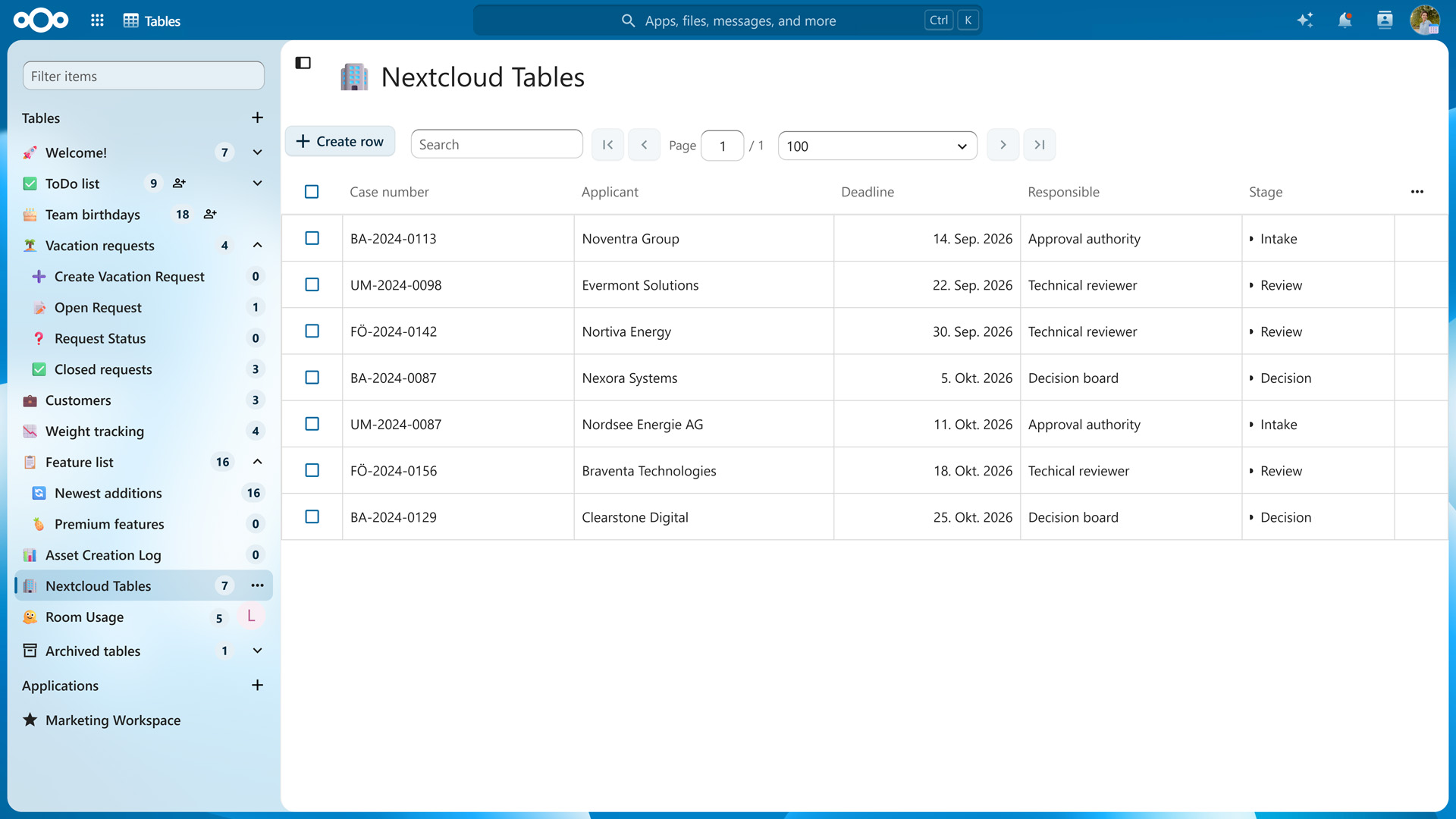Click the Case number column header
The height and width of the screenshot is (819, 1456).
point(389,192)
